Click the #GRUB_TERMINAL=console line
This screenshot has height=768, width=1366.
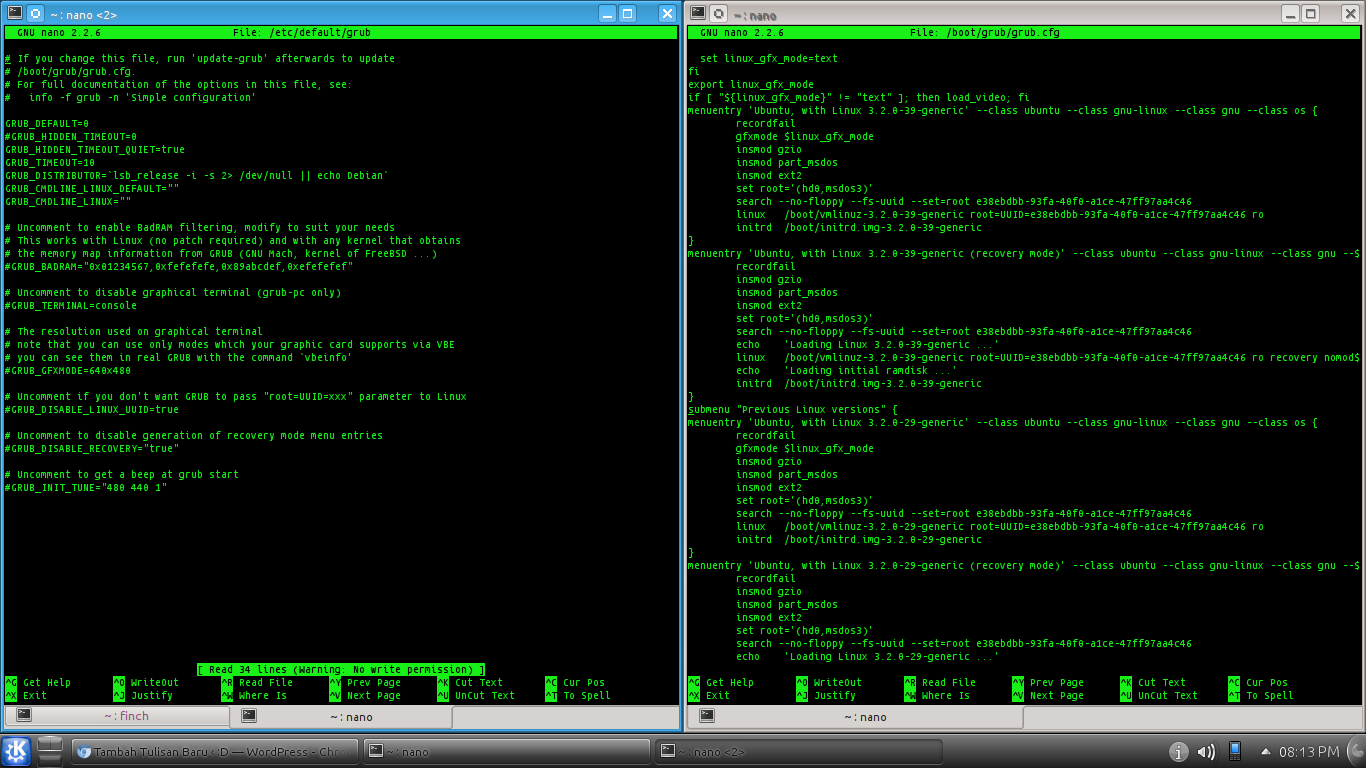click(x=71, y=305)
